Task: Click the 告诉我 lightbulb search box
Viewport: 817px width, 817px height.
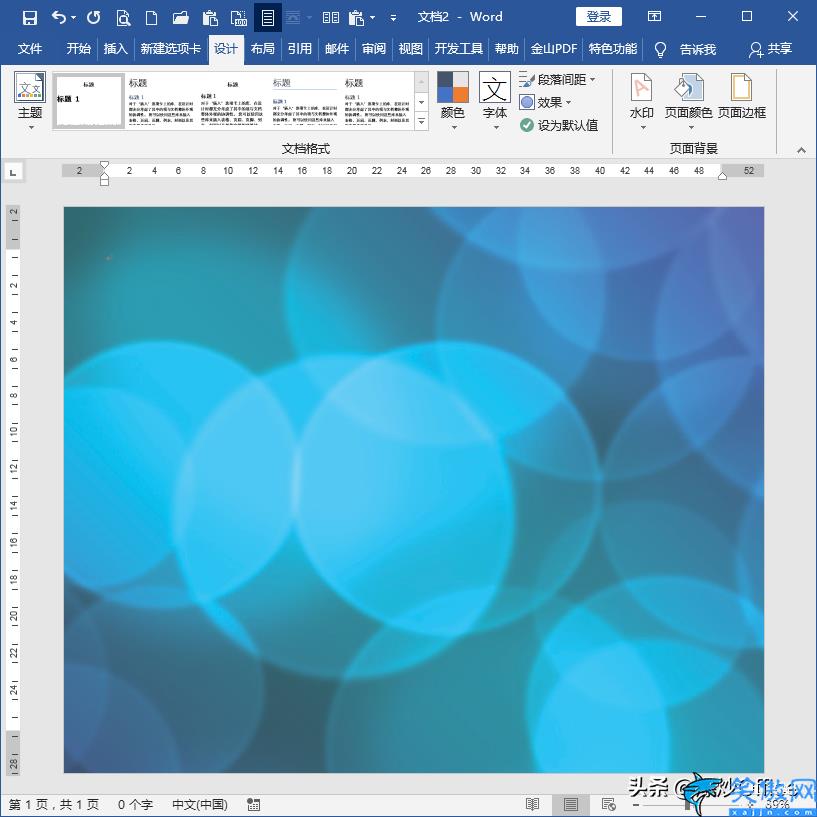Action: pyautogui.click(x=685, y=49)
